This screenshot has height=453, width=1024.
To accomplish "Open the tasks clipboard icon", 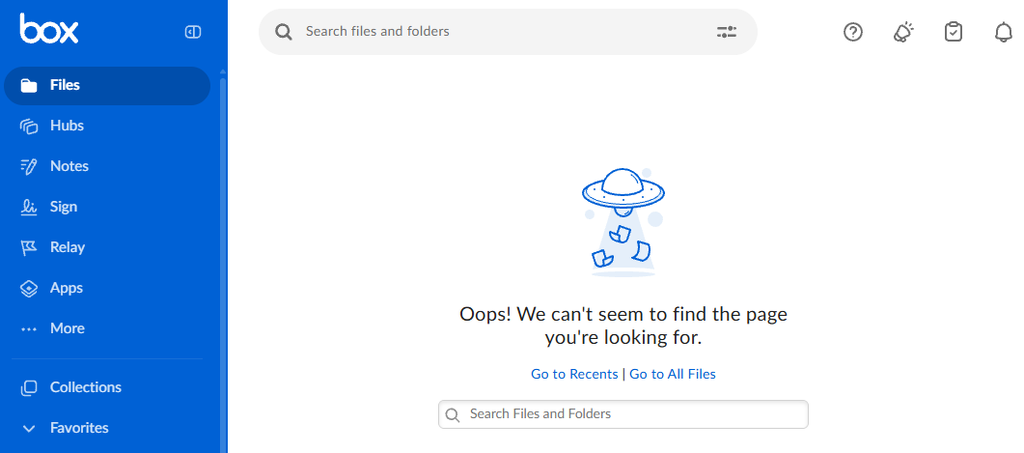I will (954, 32).
